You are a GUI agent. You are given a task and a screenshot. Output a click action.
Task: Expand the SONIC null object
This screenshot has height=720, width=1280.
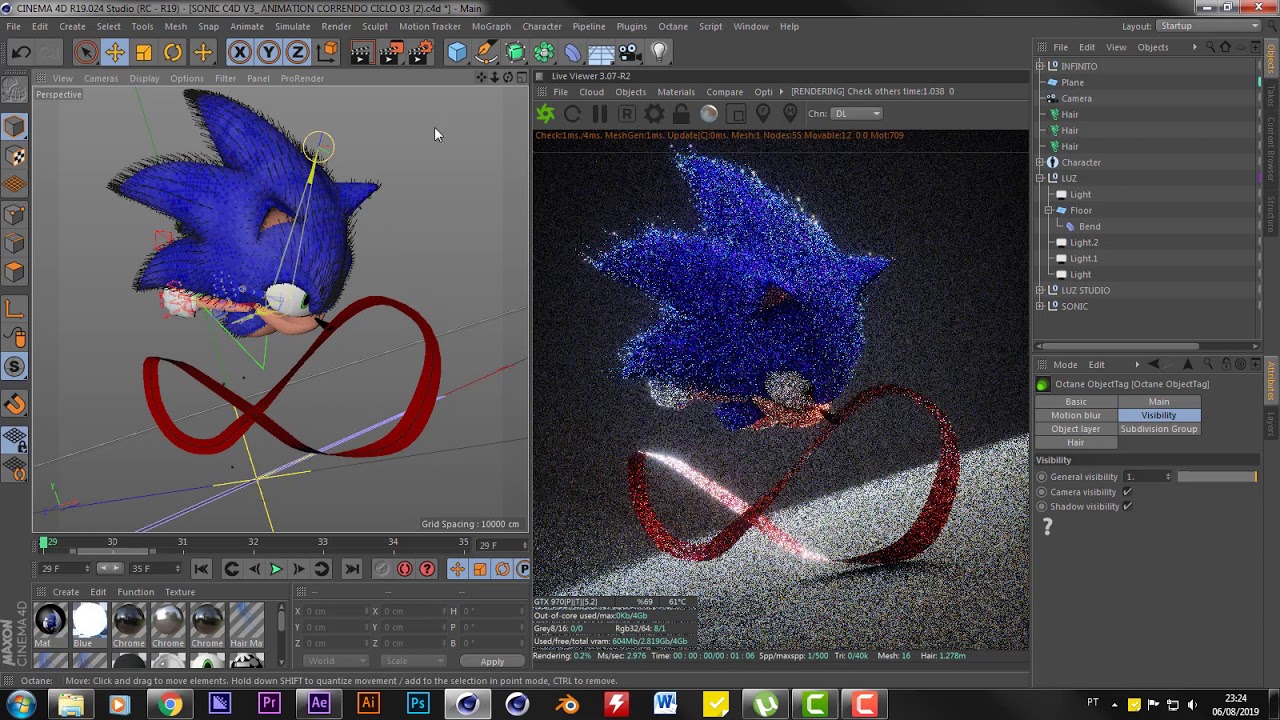pyautogui.click(x=1040, y=306)
